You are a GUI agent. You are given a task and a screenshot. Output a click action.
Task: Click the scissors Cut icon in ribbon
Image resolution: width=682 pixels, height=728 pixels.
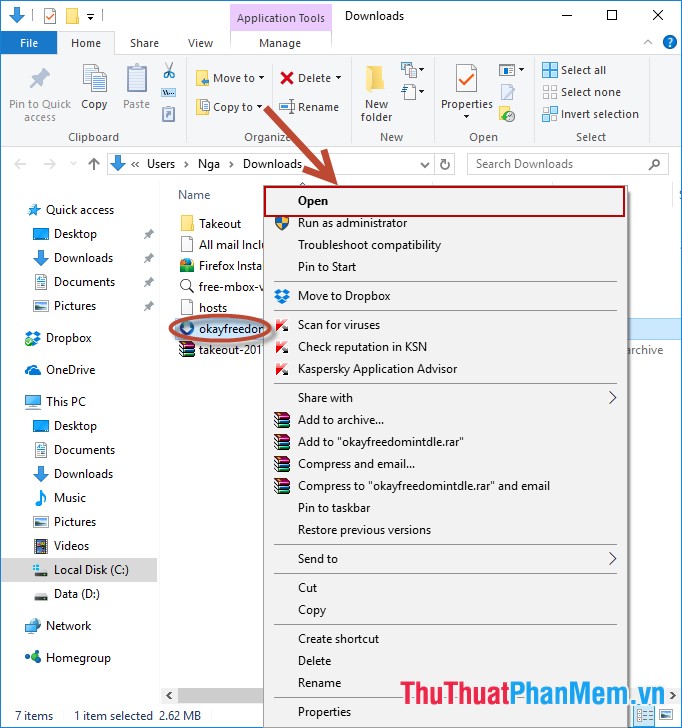click(x=169, y=72)
